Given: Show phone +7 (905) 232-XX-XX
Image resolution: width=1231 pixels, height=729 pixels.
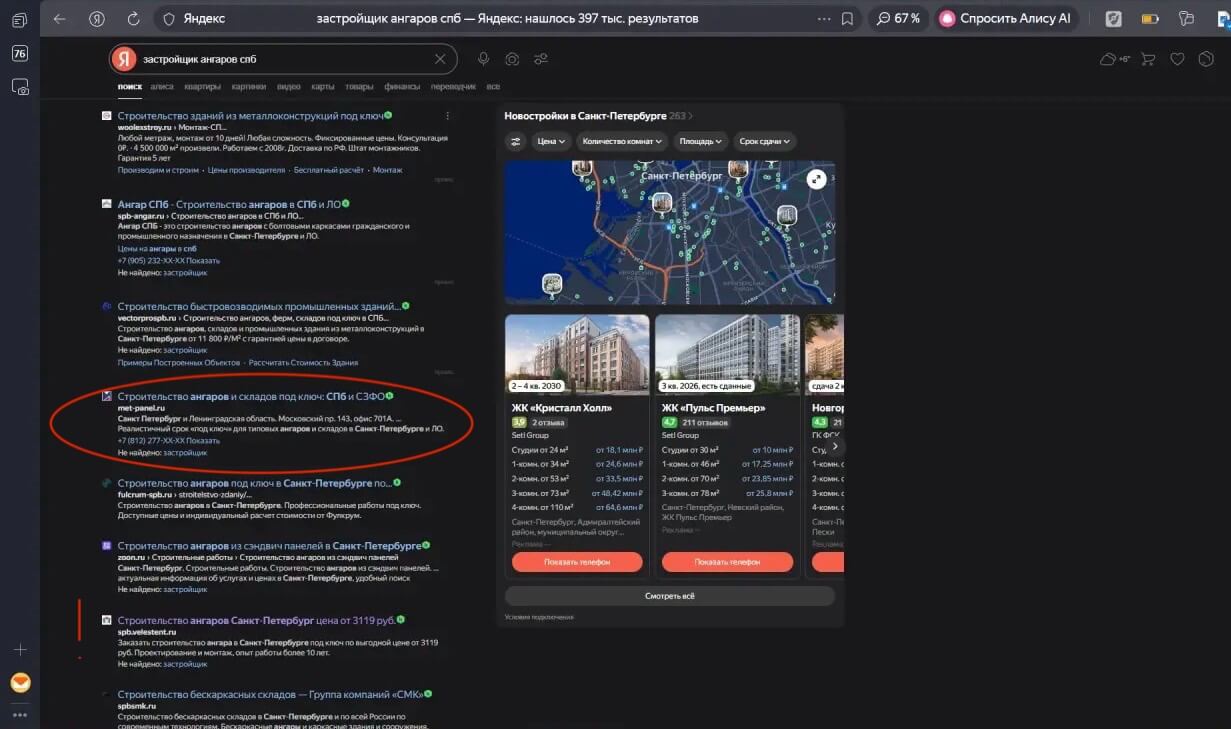Looking at the screenshot, I should tap(169, 261).
